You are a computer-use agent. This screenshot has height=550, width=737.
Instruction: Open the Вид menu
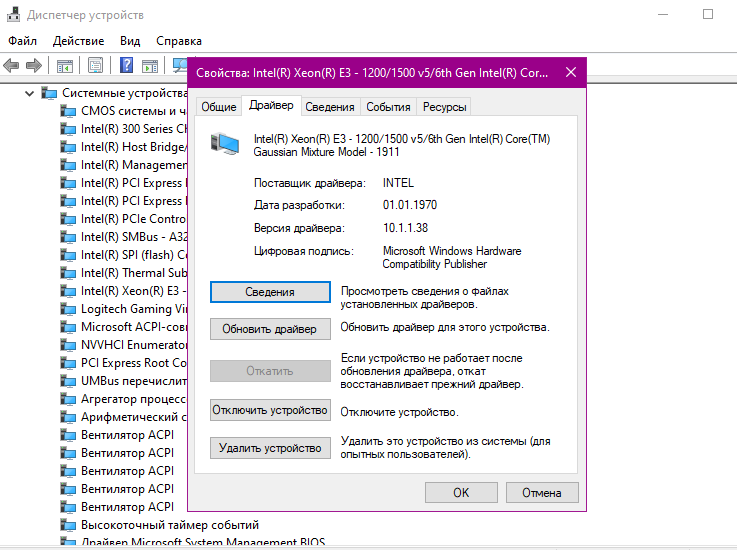pos(130,41)
